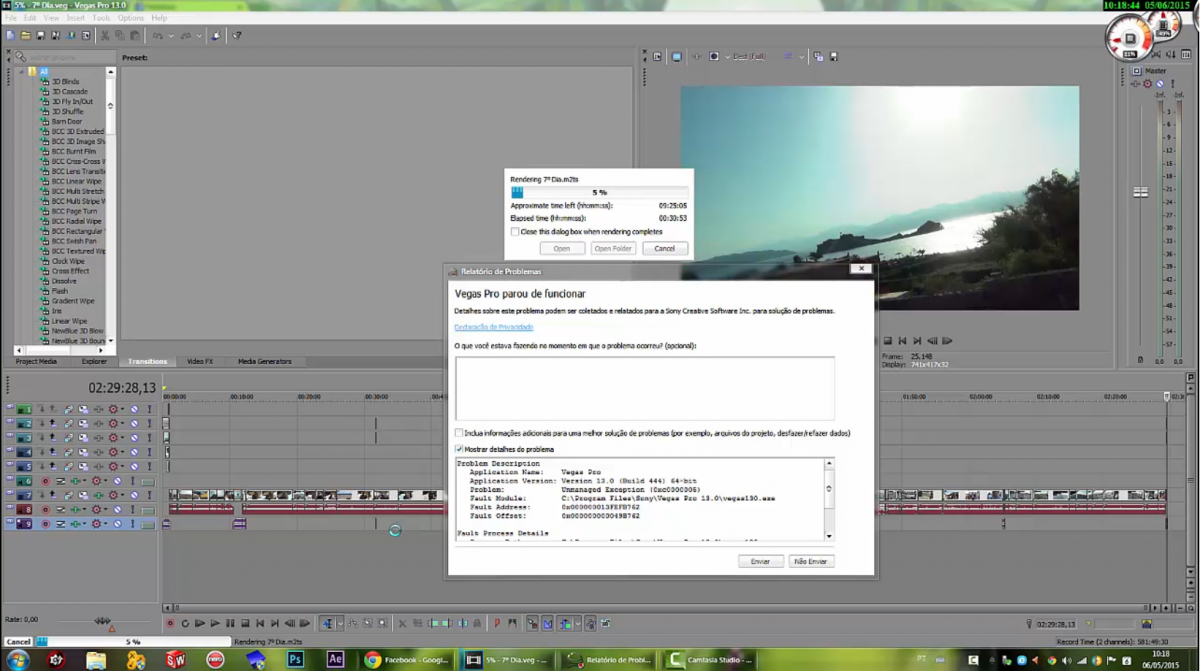Open Track FX on video track 1
Image resolution: width=1200 pixels, height=671 pixels.
[98, 409]
